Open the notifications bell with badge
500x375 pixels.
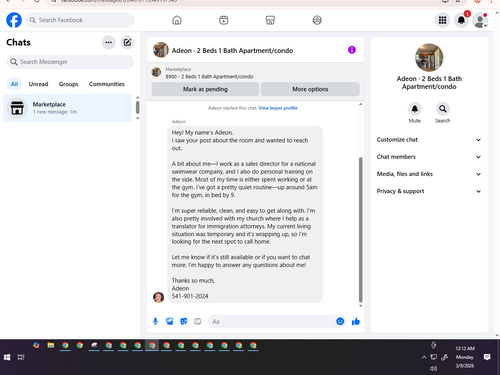pyautogui.click(x=461, y=20)
